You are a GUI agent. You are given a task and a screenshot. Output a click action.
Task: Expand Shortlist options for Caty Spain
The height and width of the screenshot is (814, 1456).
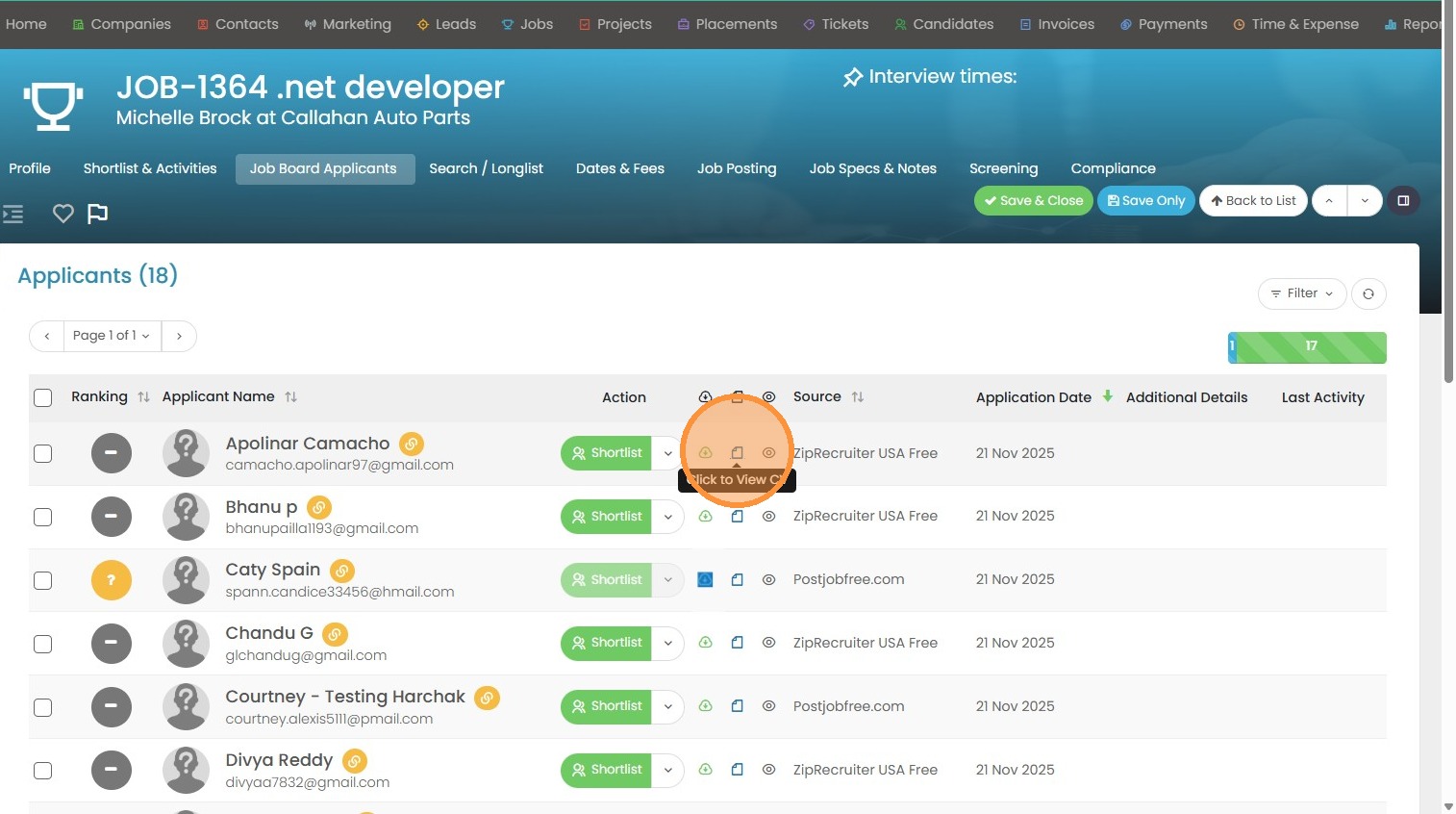(x=668, y=580)
